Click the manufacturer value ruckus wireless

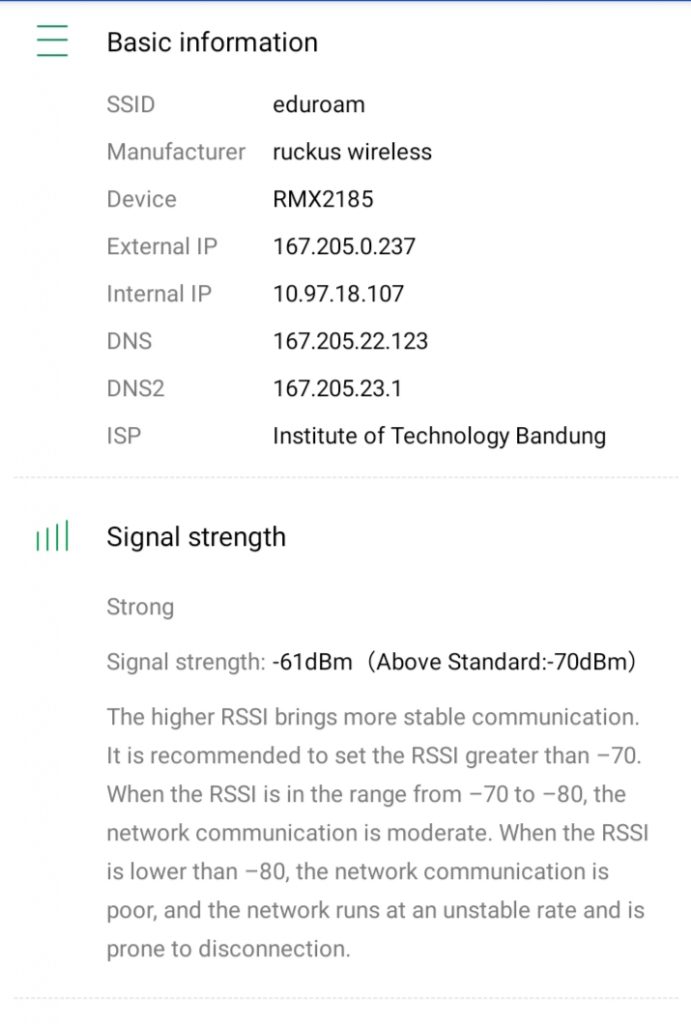click(x=352, y=152)
